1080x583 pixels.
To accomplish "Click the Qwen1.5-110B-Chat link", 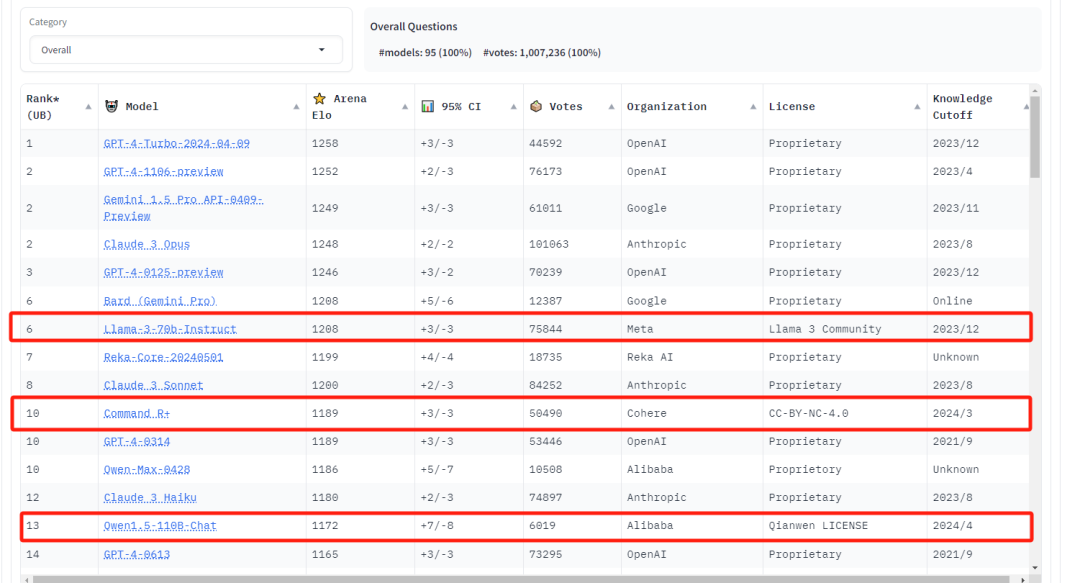I will [x=160, y=526].
